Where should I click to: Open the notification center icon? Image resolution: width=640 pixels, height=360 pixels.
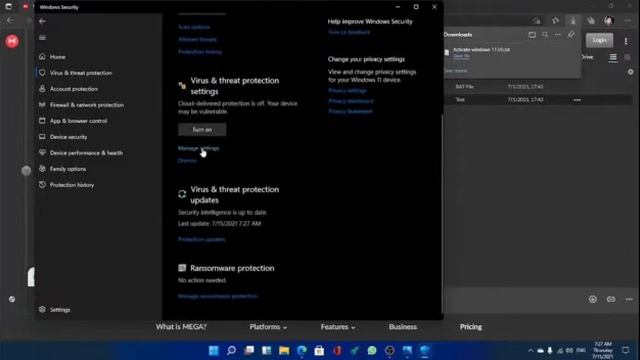click(626, 350)
